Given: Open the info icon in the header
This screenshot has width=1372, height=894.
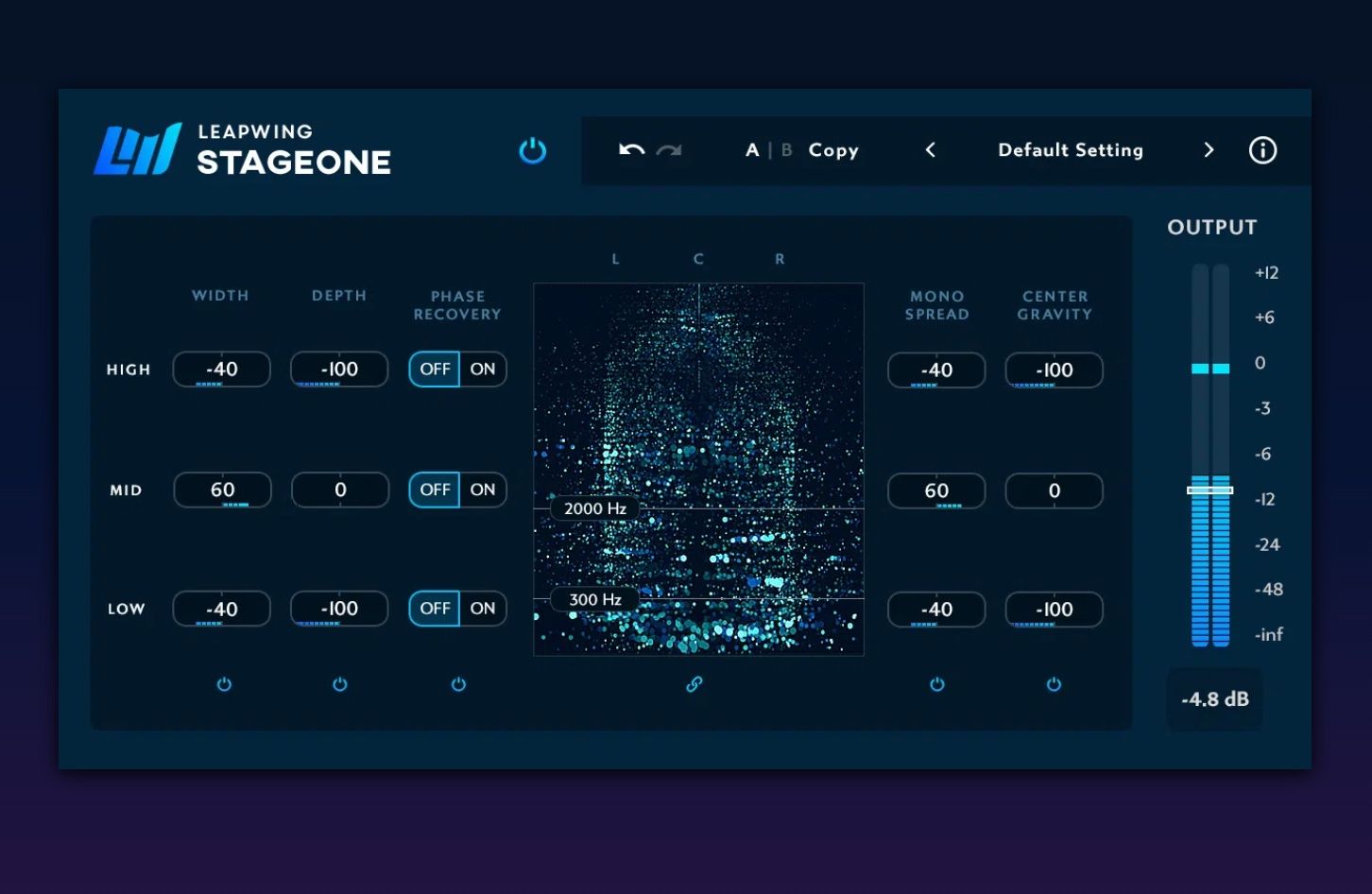Looking at the screenshot, I should pyautogui.click(x=1262, y=150).
